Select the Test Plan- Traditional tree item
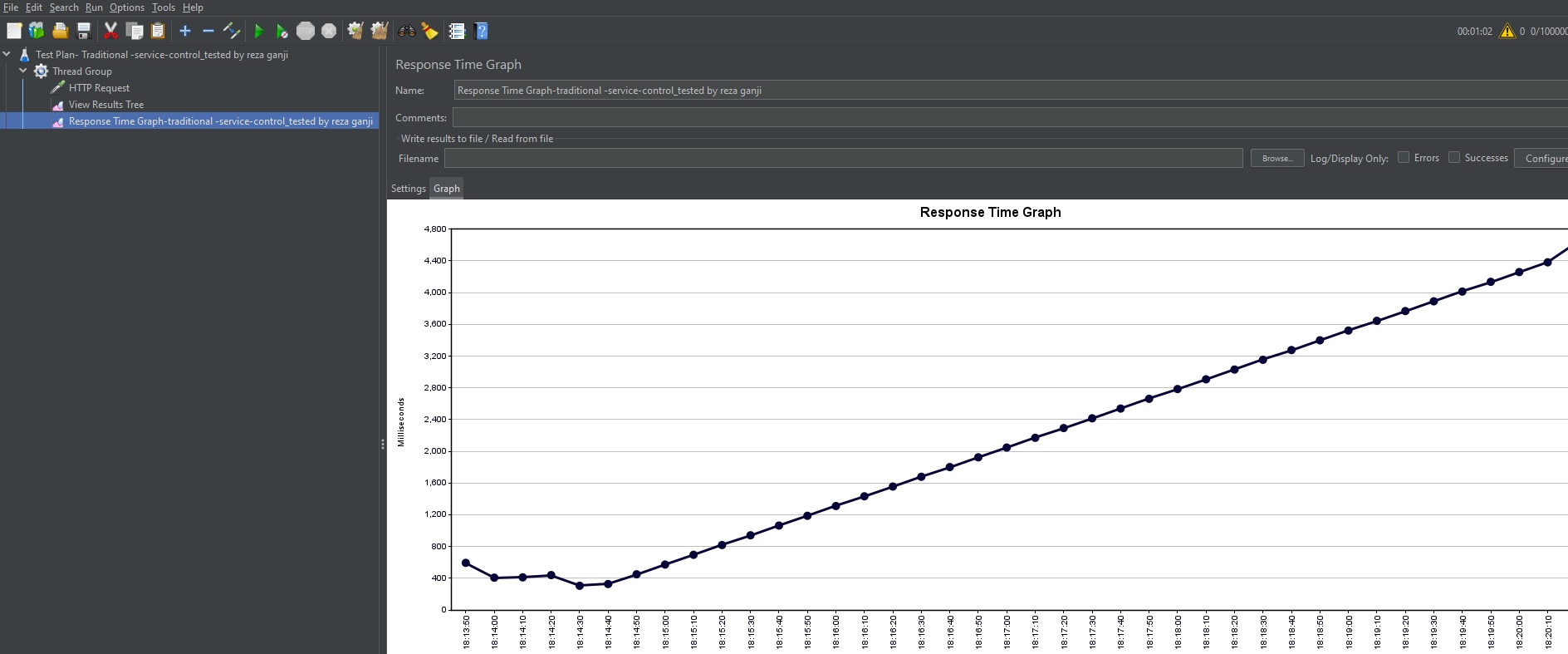The height and width of the screenshot is (654, 1568). [x=162, y=55]
